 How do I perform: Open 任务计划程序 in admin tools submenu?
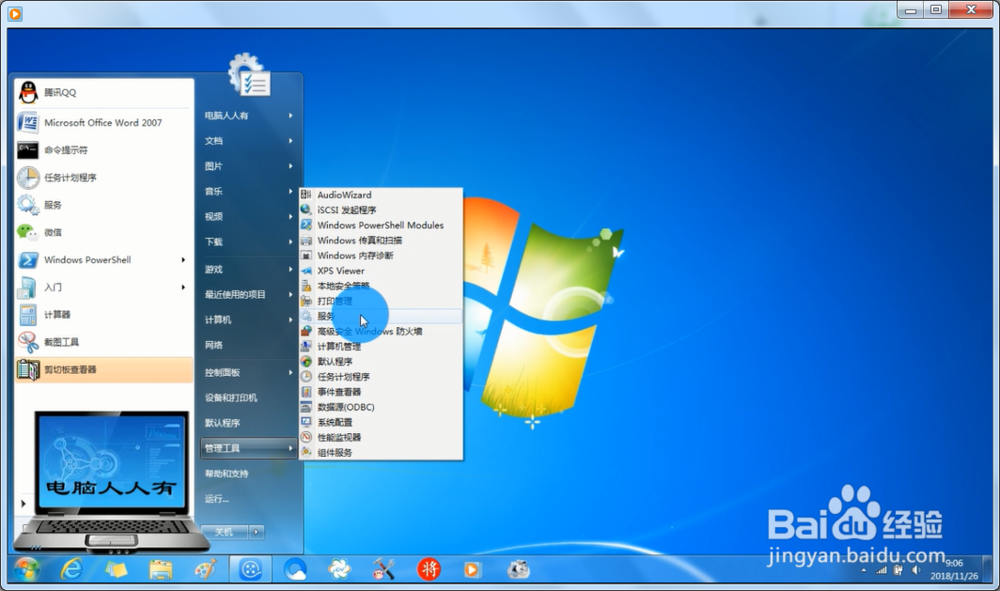(x=381, y=377)
